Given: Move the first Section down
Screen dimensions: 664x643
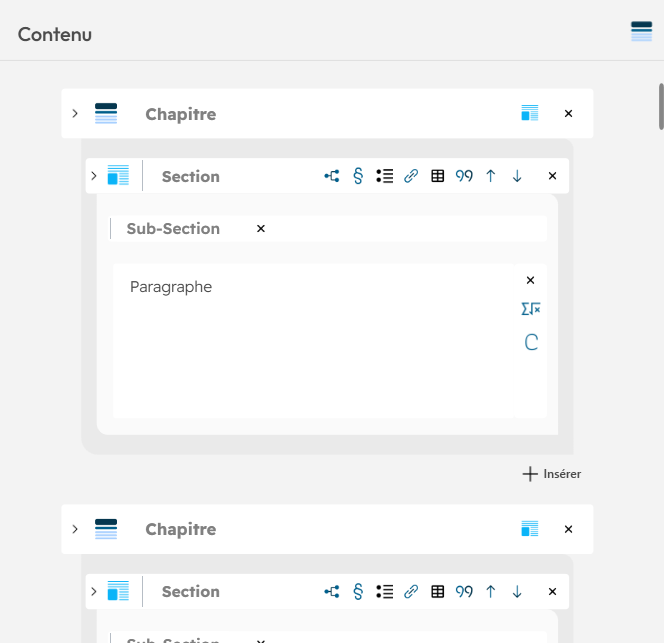Looking at the screenshot, I should pos(517,176).
